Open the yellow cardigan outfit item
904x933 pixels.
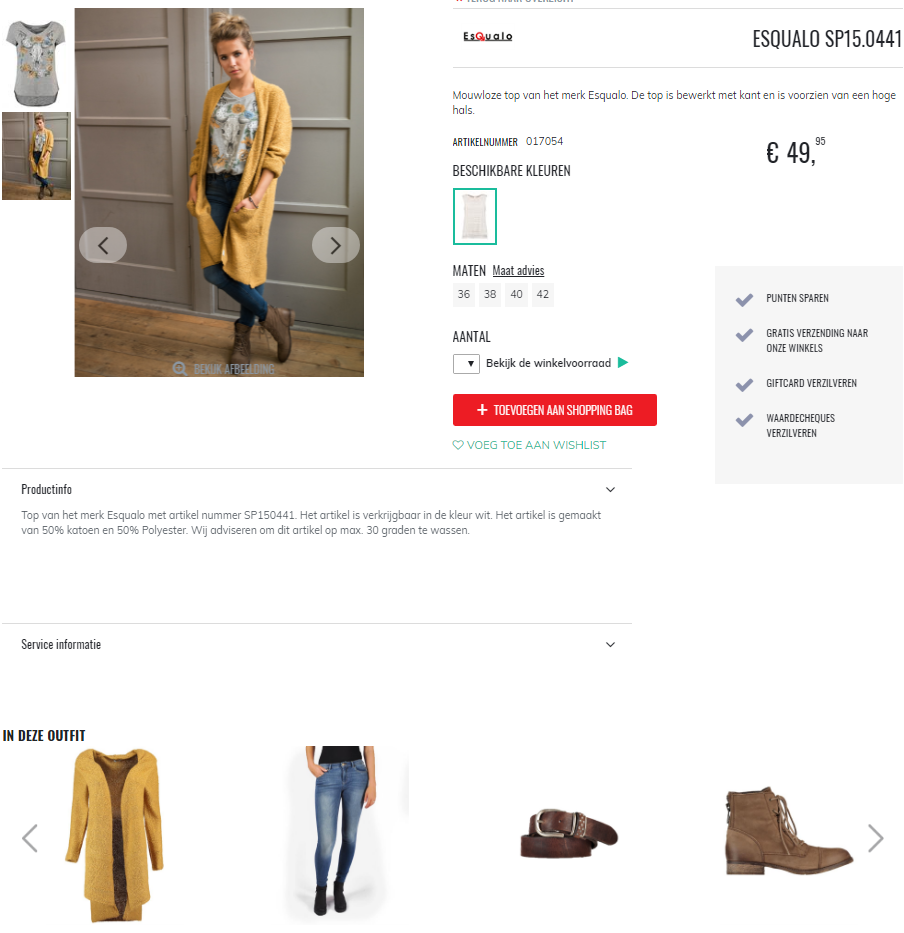pos(114,834)
